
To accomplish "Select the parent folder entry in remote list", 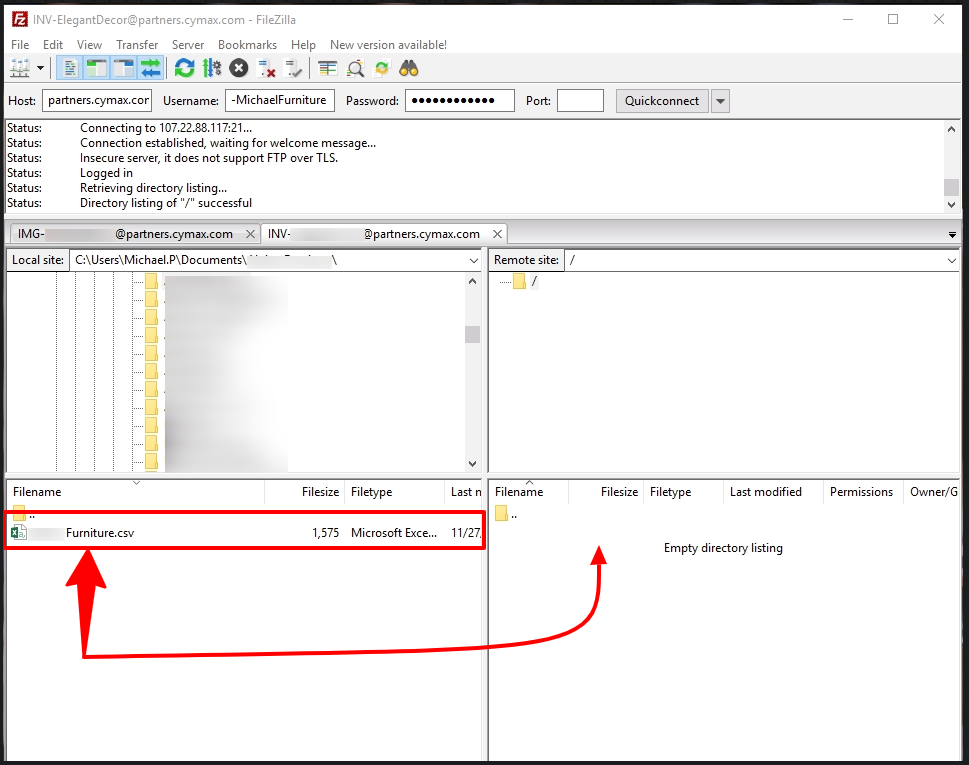I will point(506,514).
